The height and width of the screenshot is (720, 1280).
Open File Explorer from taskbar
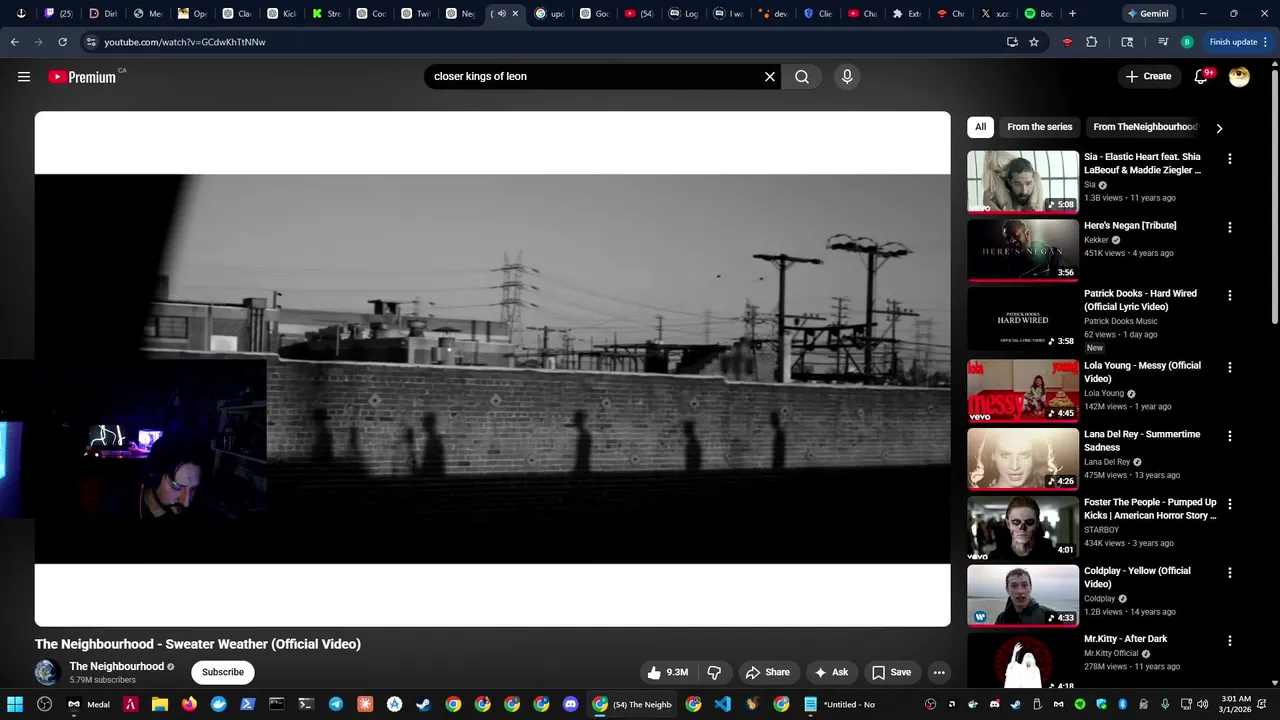point(159,704)
